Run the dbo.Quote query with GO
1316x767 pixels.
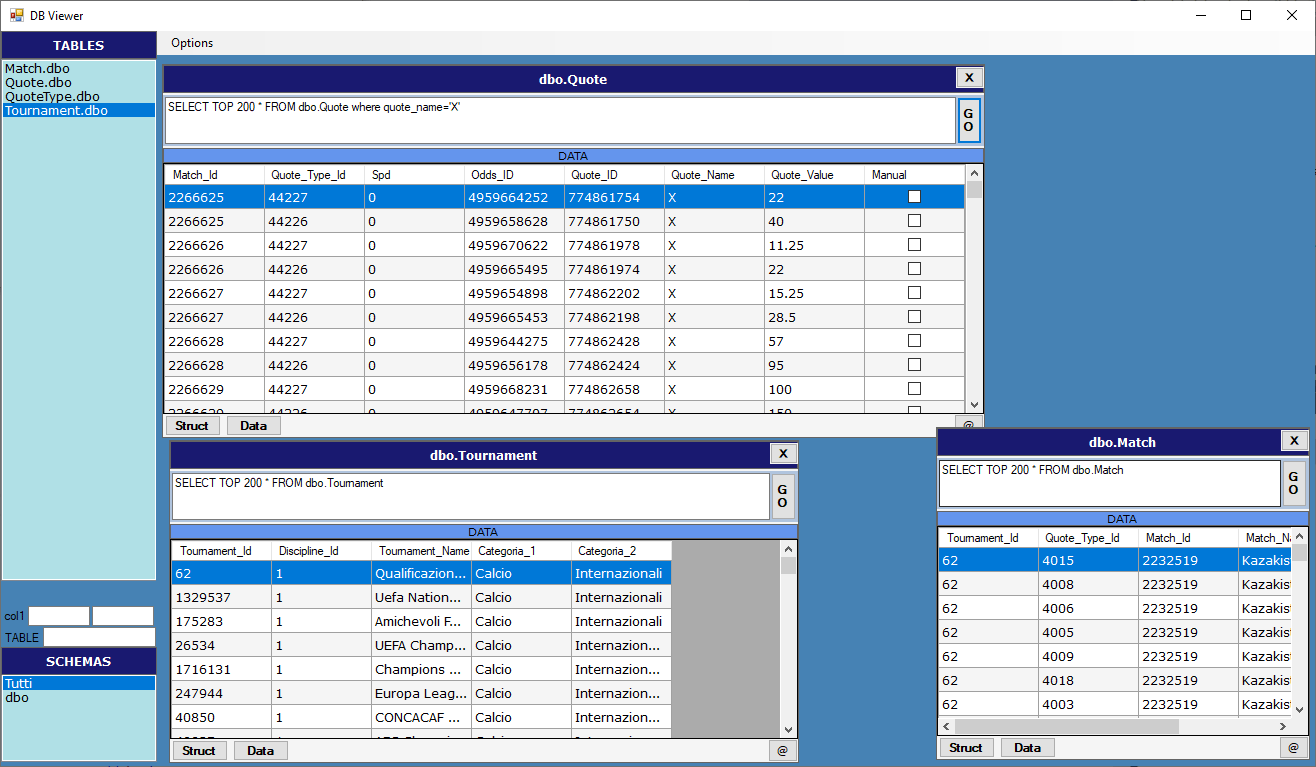tap(968, 120)
